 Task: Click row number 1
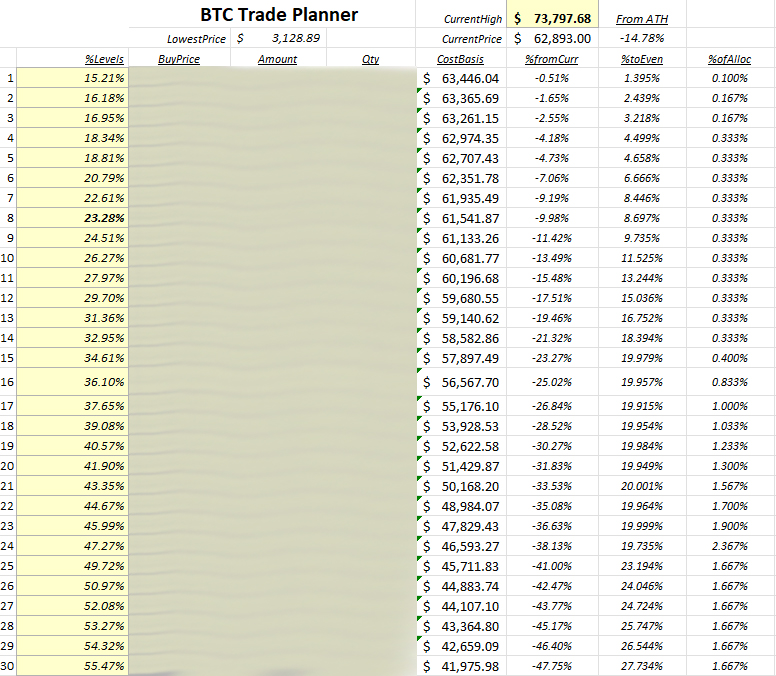pyautogui.click(x=10, y=78)
